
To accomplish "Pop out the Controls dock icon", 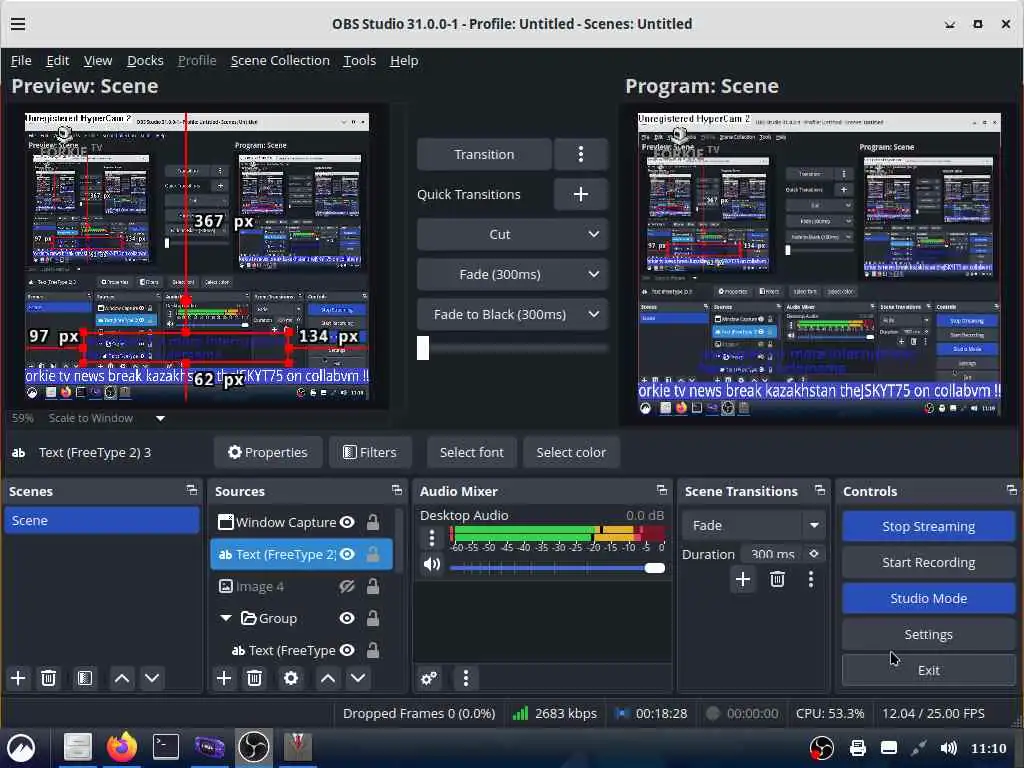I will coord(1012,490).
